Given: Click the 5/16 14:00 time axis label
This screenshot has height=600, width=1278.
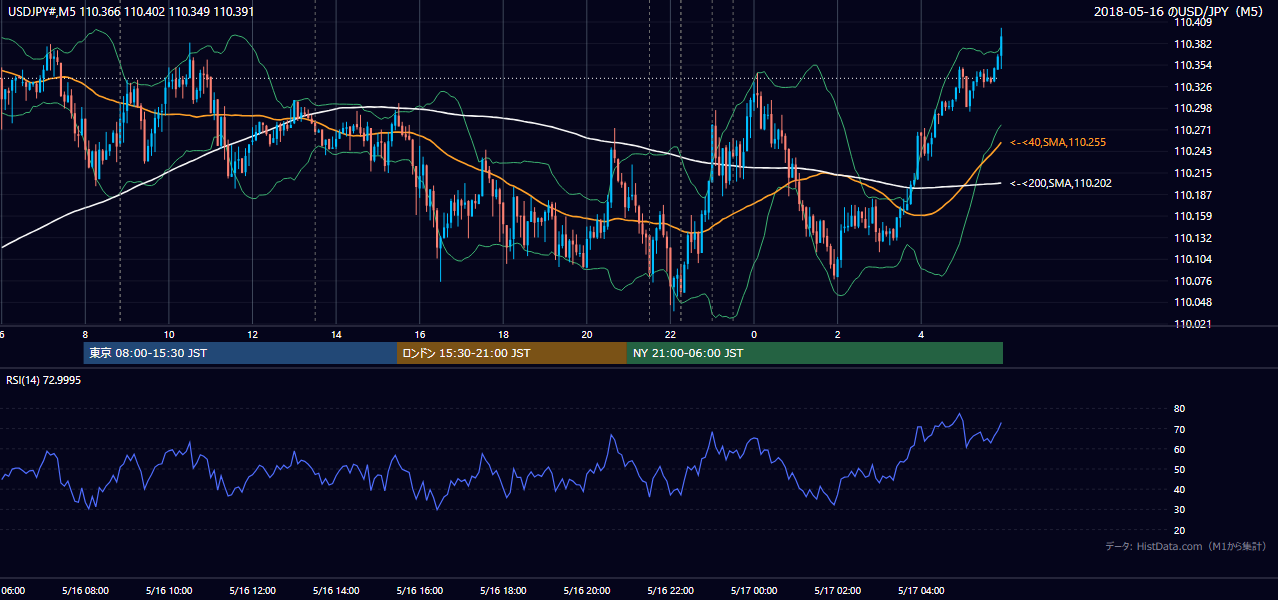Looking at the screenshot, I should [x=334, y=591].
